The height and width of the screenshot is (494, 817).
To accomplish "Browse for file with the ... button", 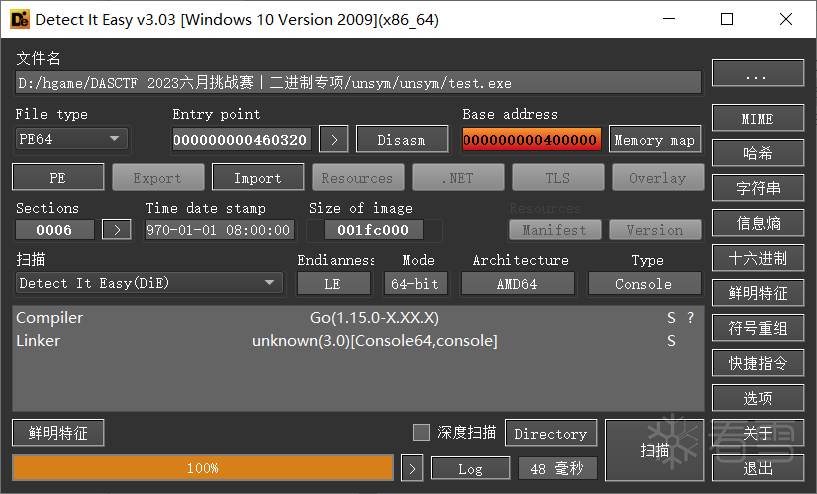I will tap(758, 73).
